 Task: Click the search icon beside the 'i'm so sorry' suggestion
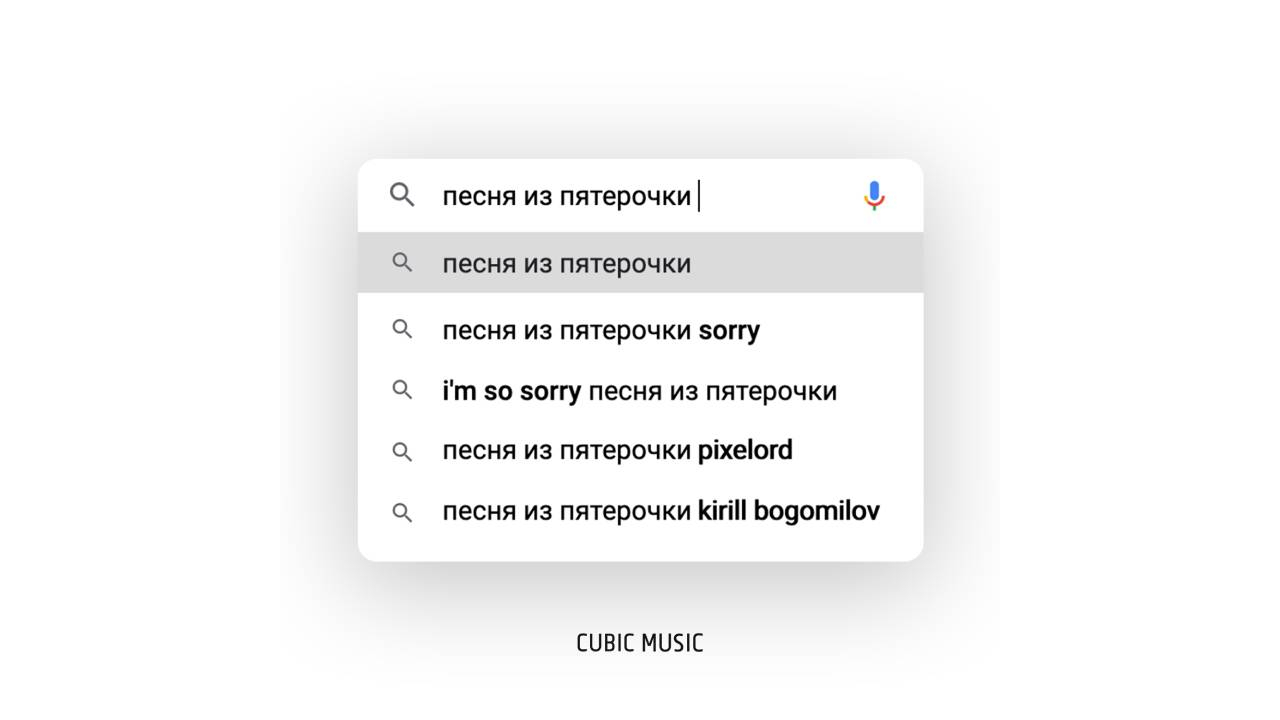click(402, 390)
